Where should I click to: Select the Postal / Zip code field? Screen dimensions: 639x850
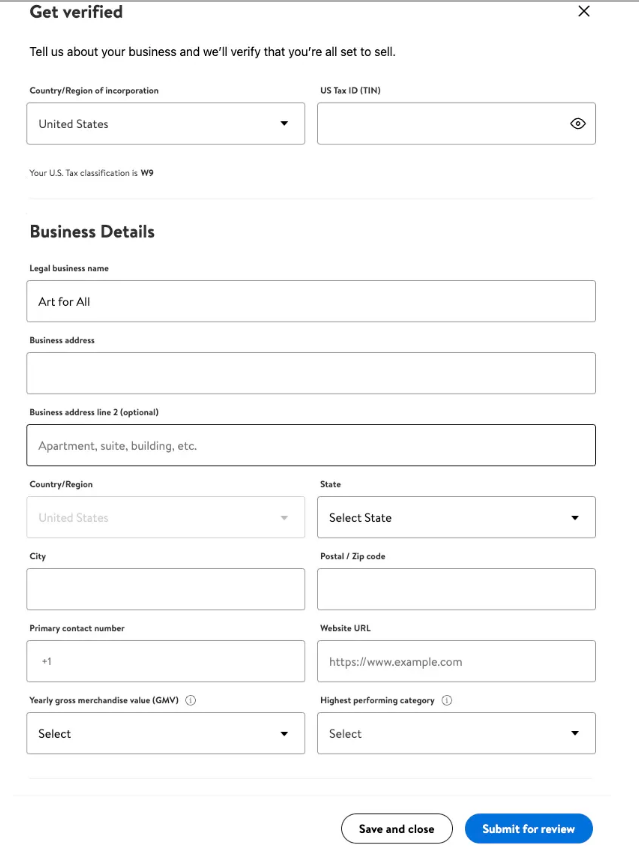455,589
